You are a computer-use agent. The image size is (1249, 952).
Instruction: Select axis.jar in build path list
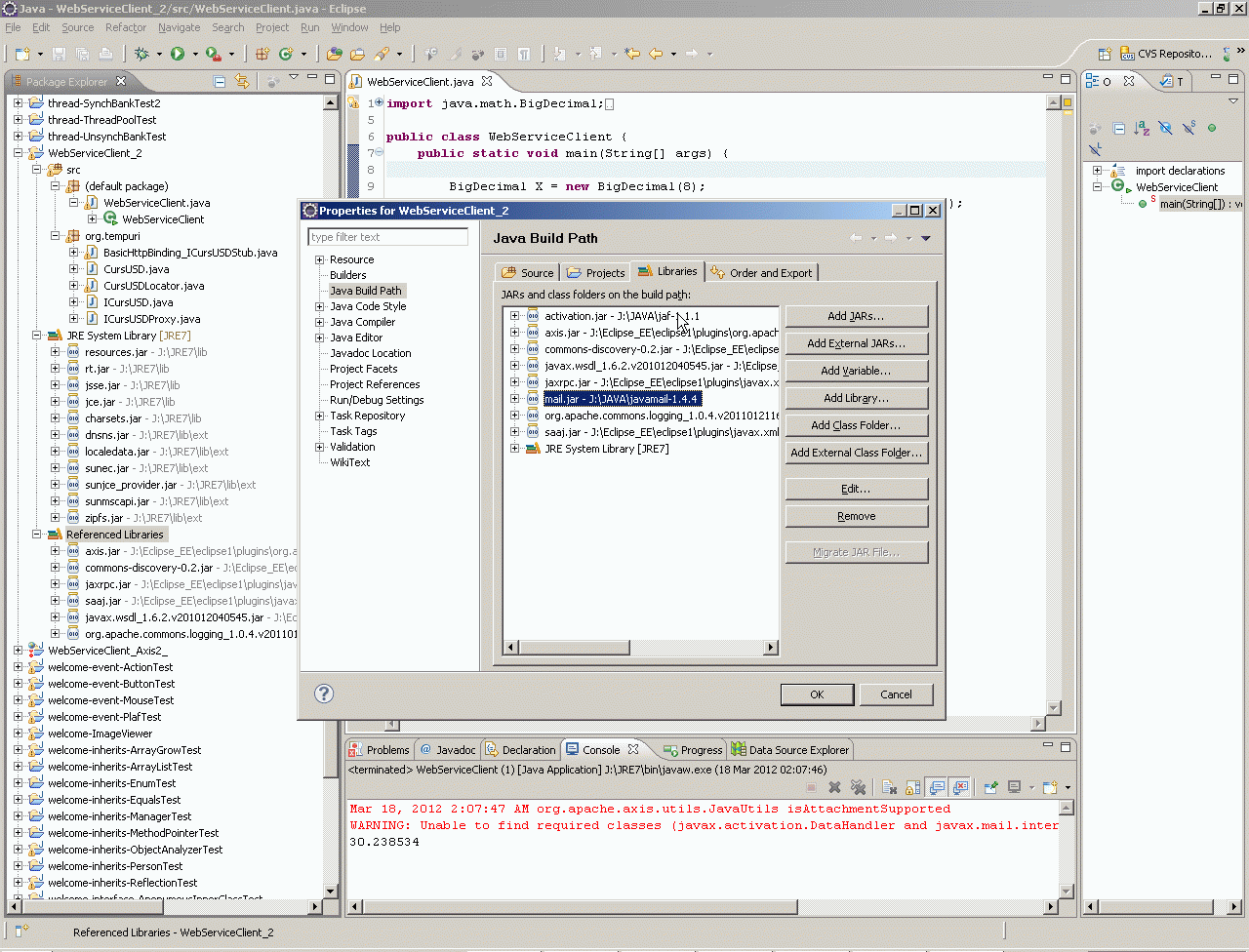[x=662, y=333]
